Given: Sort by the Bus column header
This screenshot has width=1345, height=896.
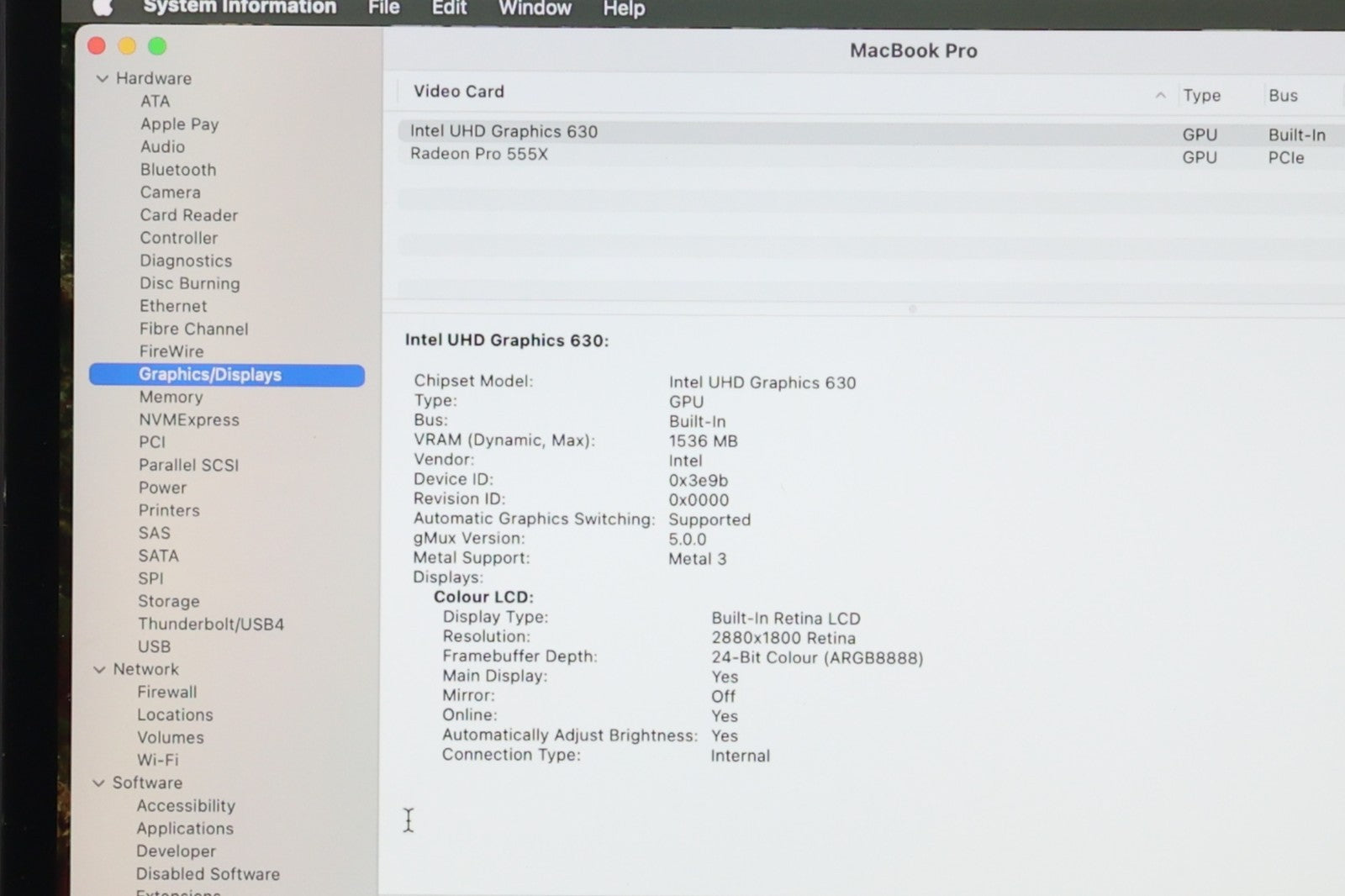Looking at the screenshot, I should click(x=1283, y=96).
